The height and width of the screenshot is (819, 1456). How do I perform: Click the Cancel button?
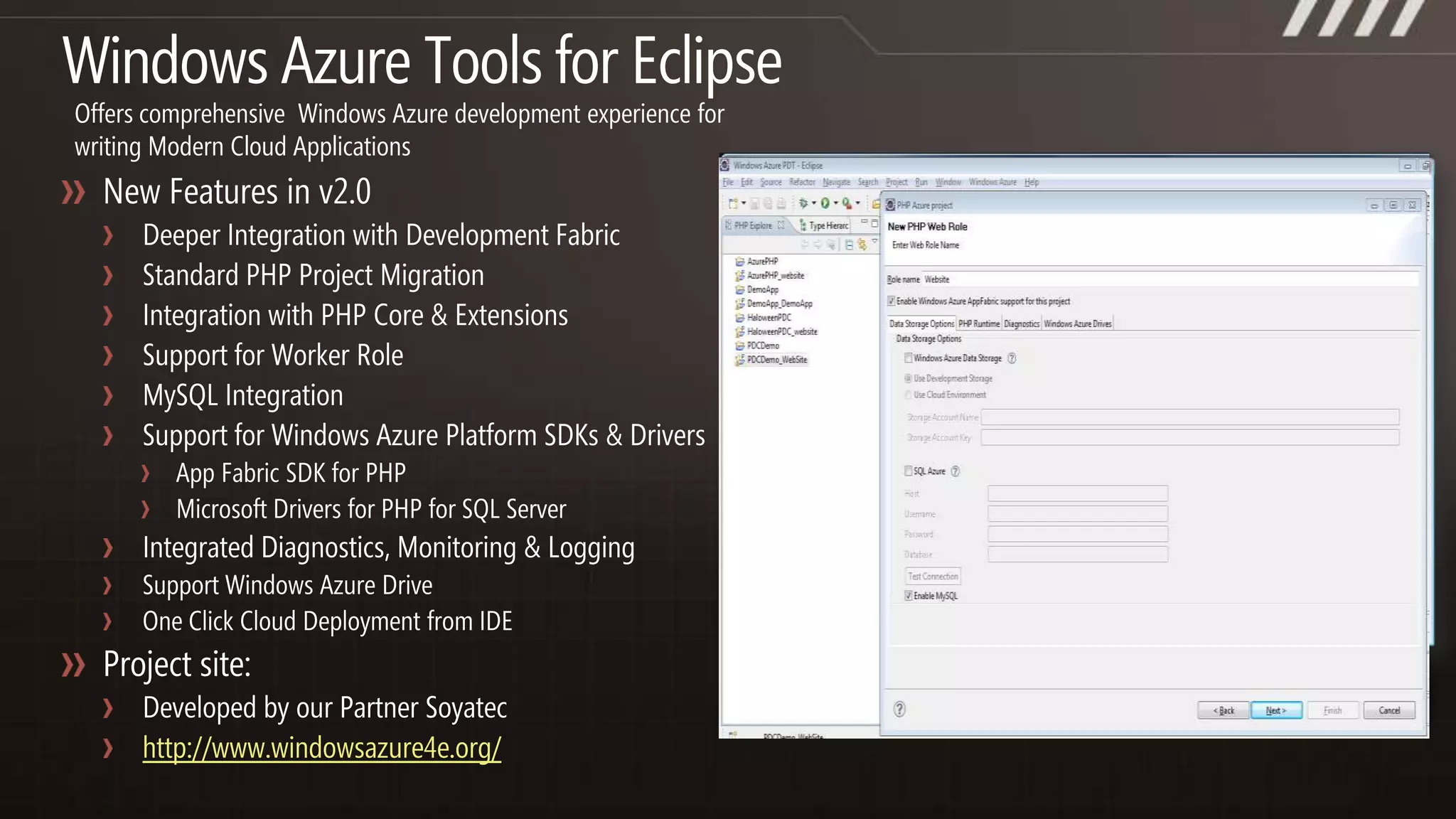pos(1389,710)
